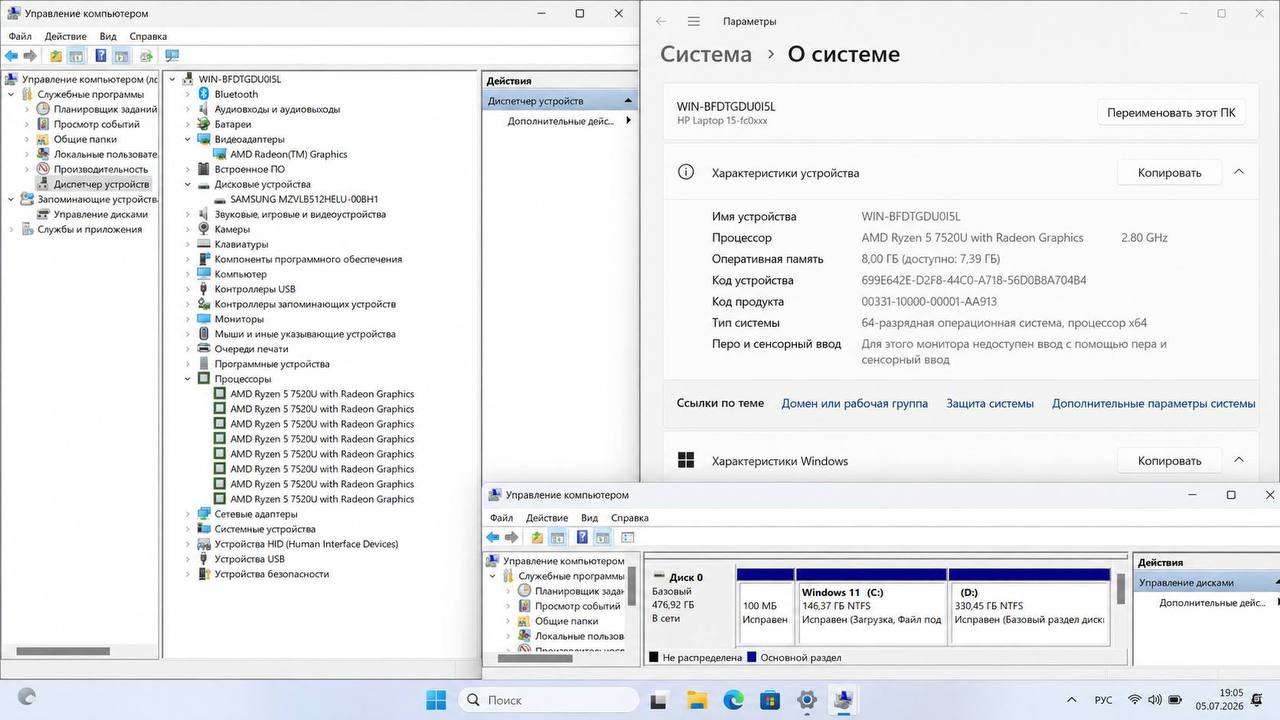This screenshot has height=720, width=1280.
Task: Open the Домен или рабочая группа link
Action: tap(855, 403)
